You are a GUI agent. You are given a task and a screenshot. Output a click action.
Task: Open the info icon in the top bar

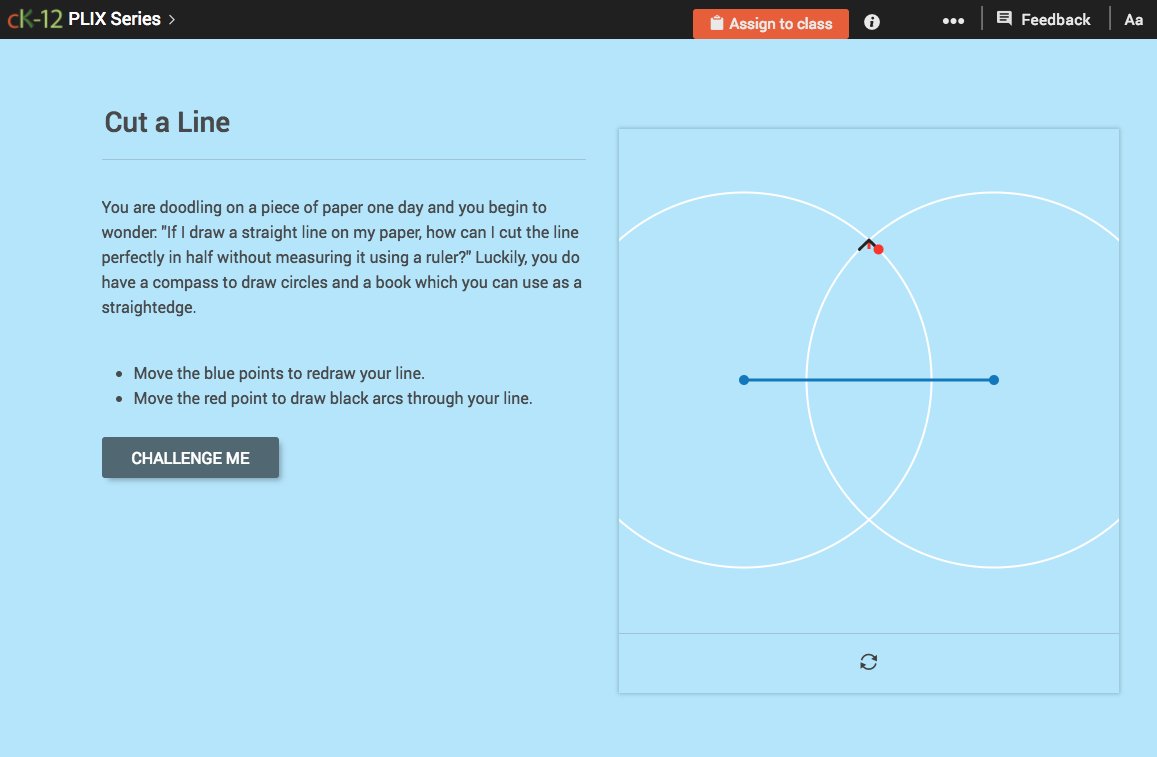point(871,22)
